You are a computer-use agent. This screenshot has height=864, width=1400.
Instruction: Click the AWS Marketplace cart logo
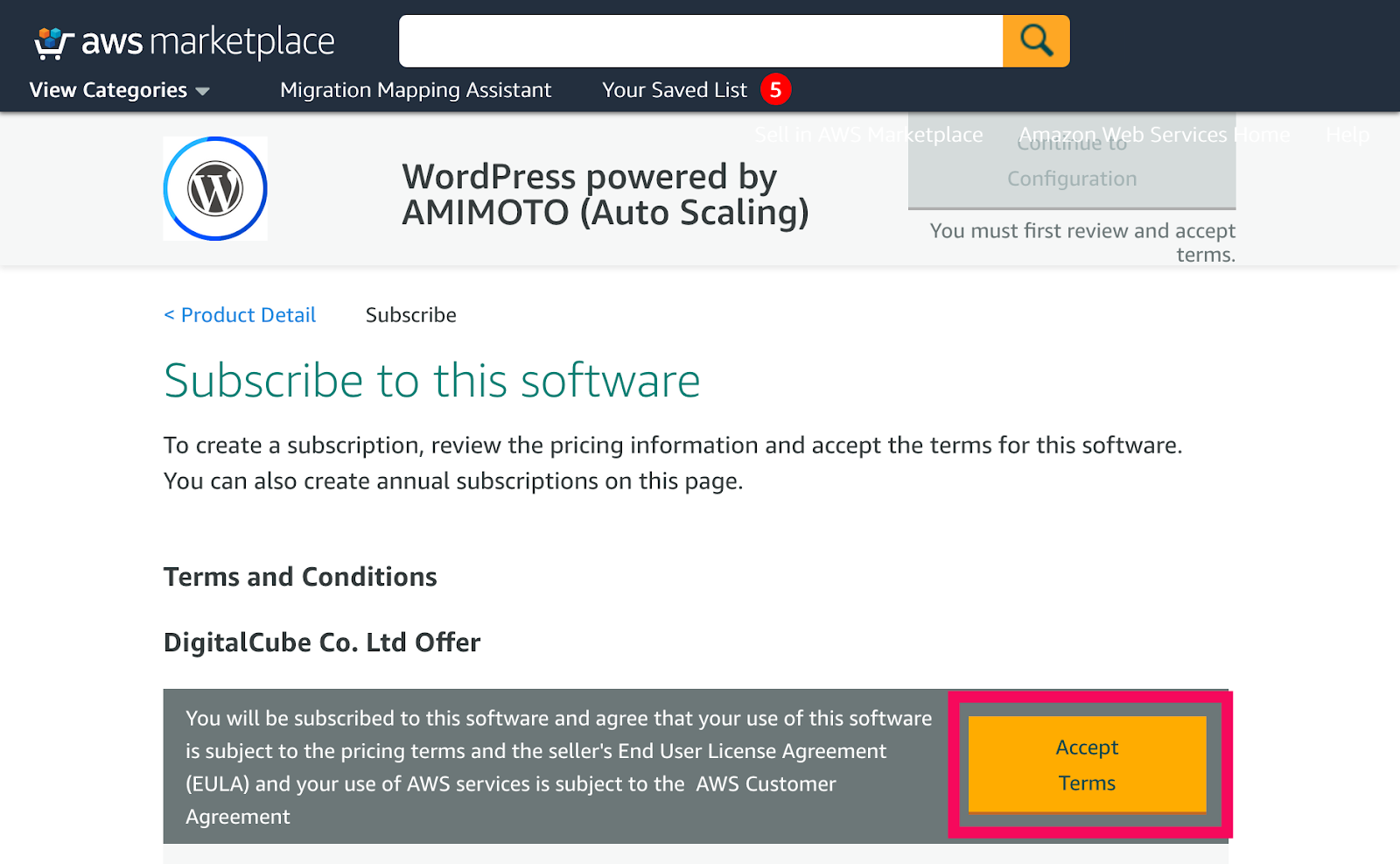click(x=185, y=42)
